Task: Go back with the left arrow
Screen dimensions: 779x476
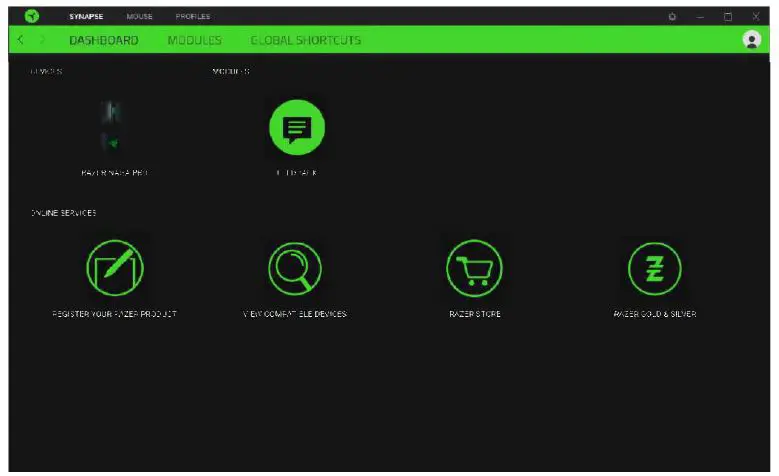Action: 20,40
